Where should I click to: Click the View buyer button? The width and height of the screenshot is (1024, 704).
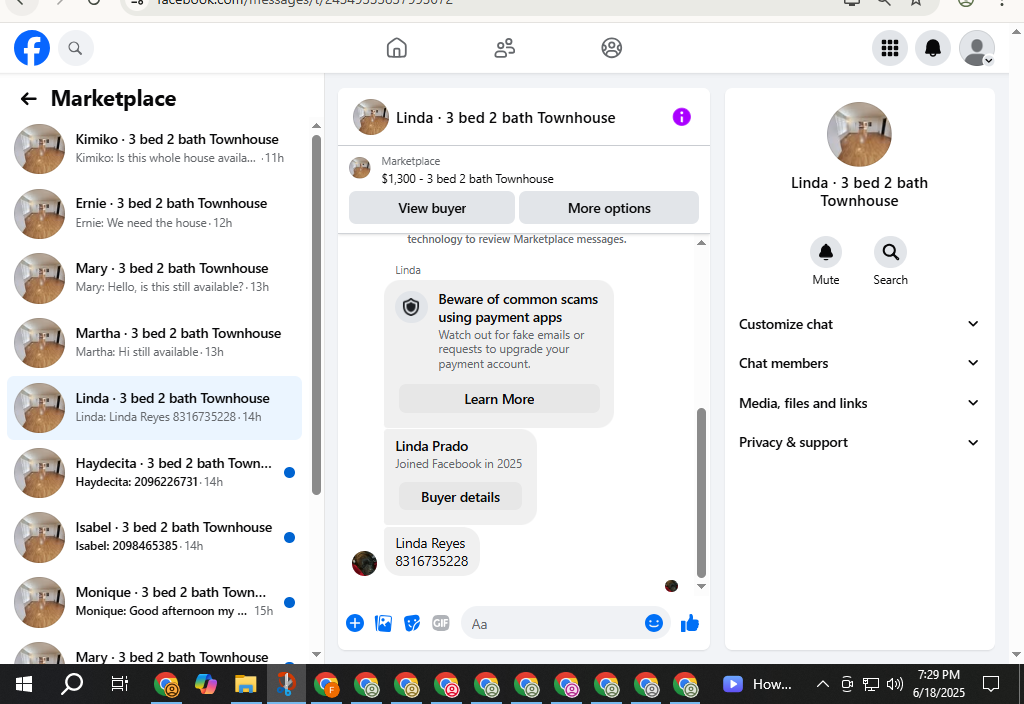(432, 208)
